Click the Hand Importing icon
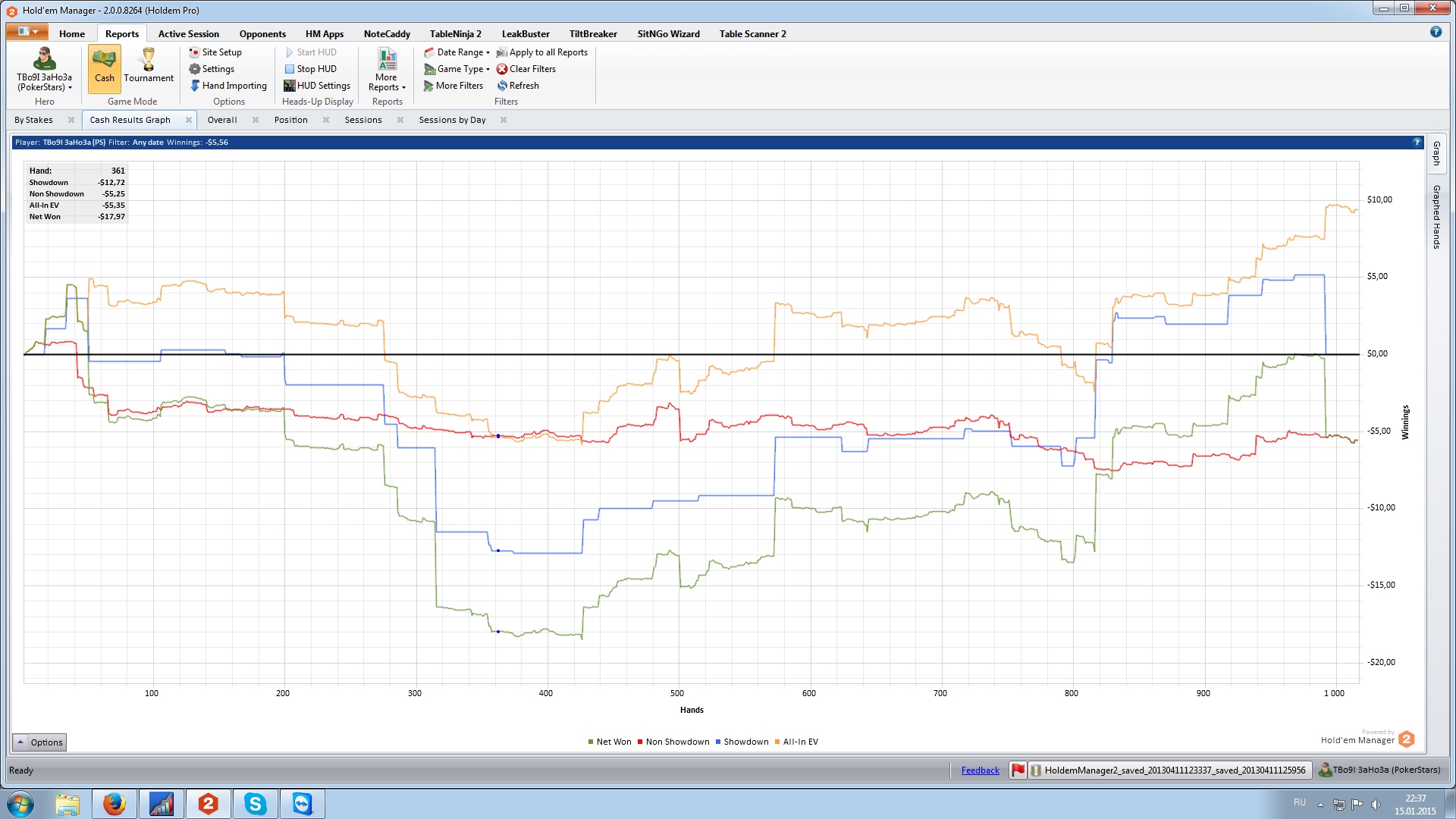Image resolution: width=1456 pixels, height=819 pixels. tap(195, 86)
